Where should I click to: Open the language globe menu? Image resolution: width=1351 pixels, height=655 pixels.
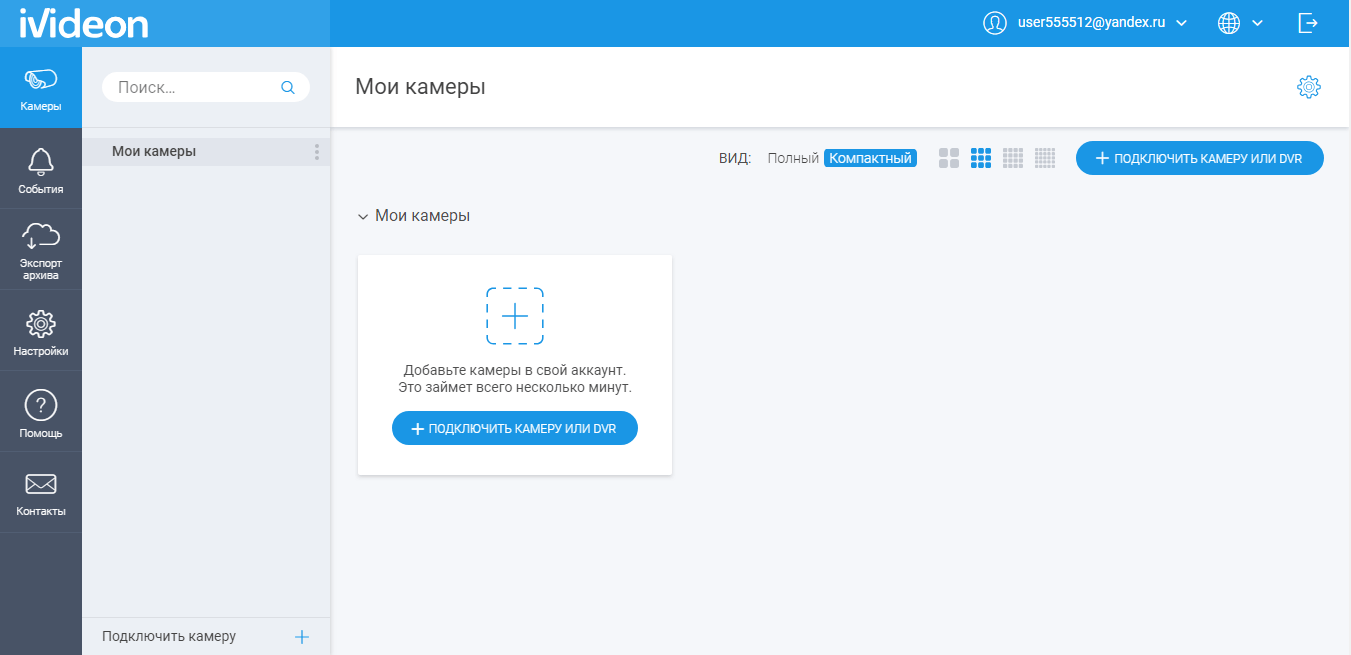[1240, 23]
